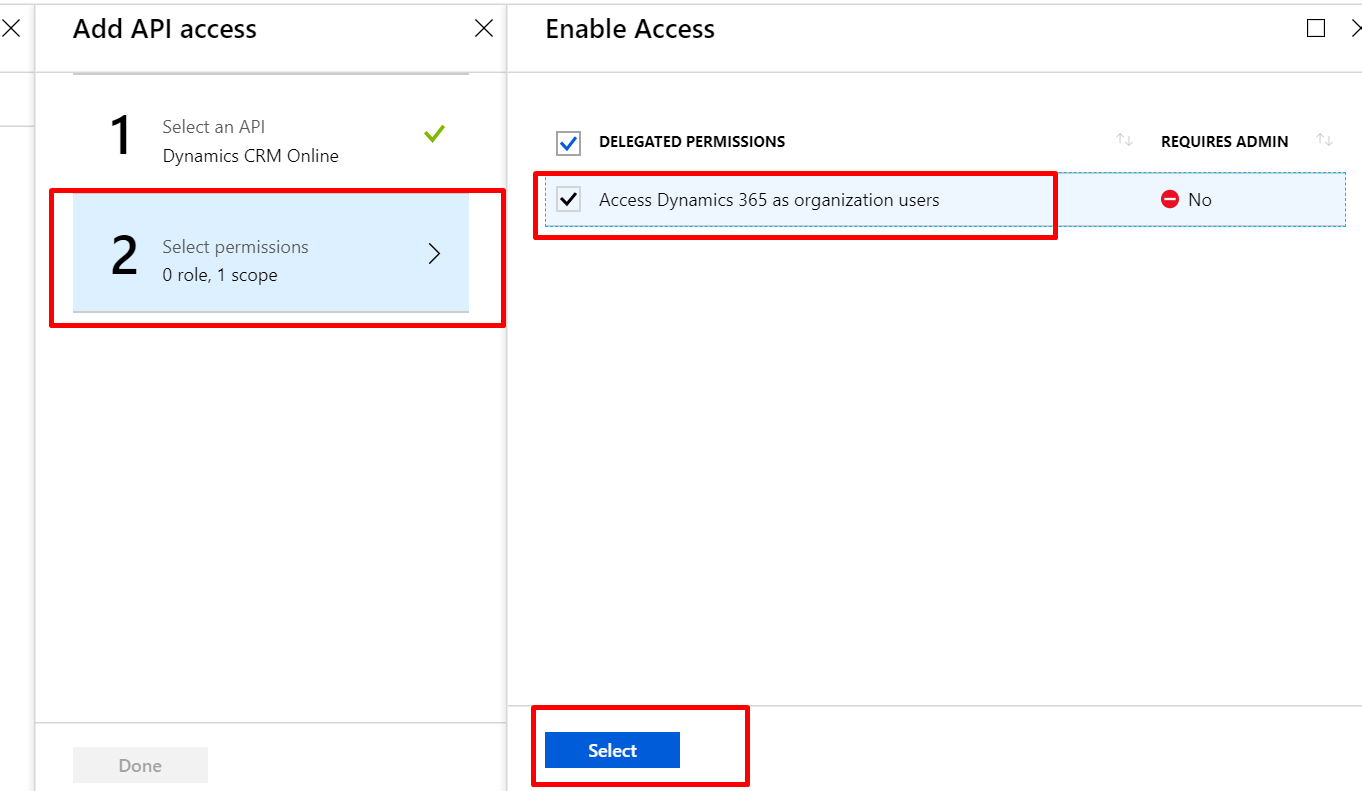Close the Add API access blade

pos(484,29)
